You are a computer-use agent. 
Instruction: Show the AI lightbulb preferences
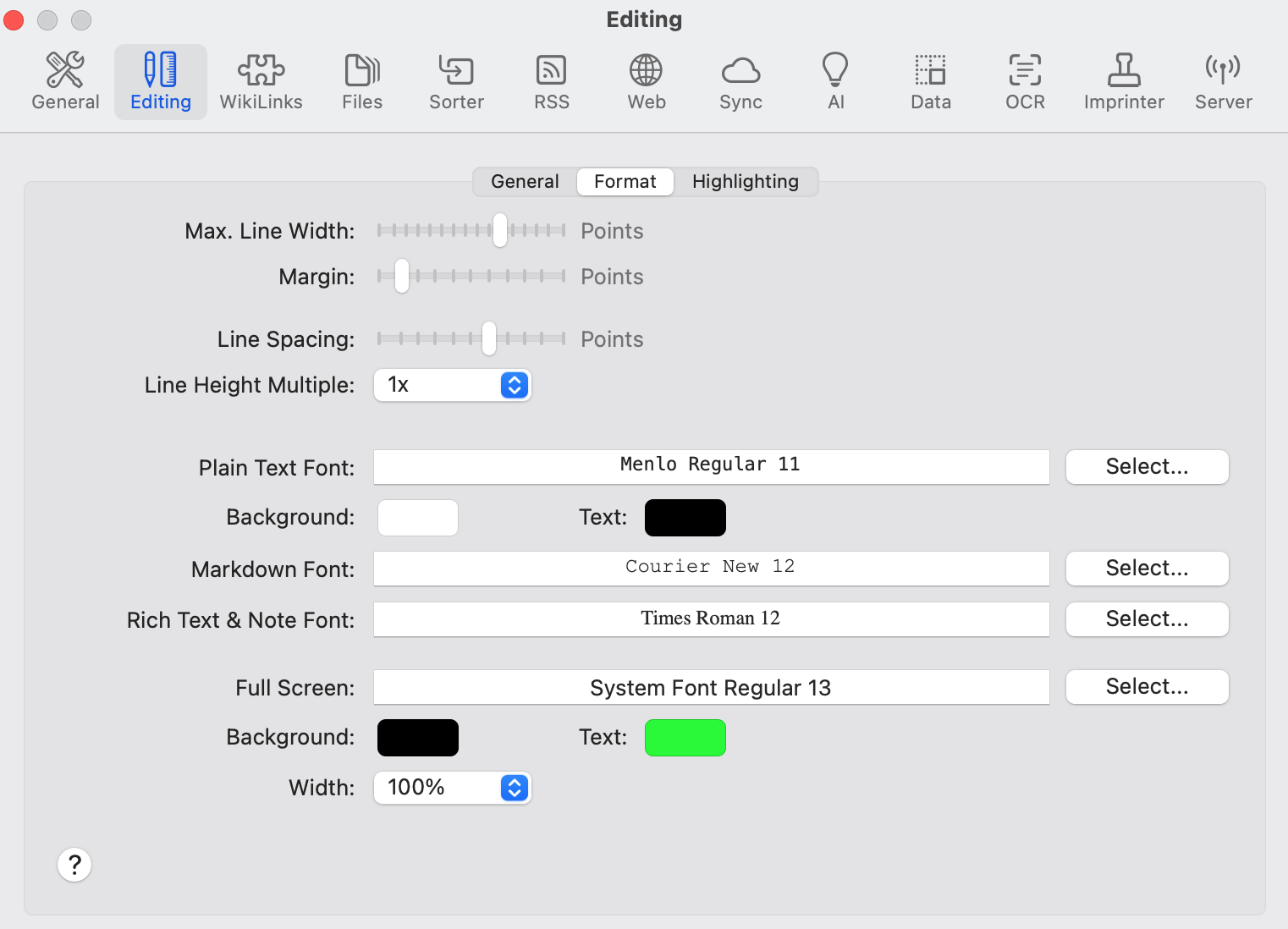835,82
